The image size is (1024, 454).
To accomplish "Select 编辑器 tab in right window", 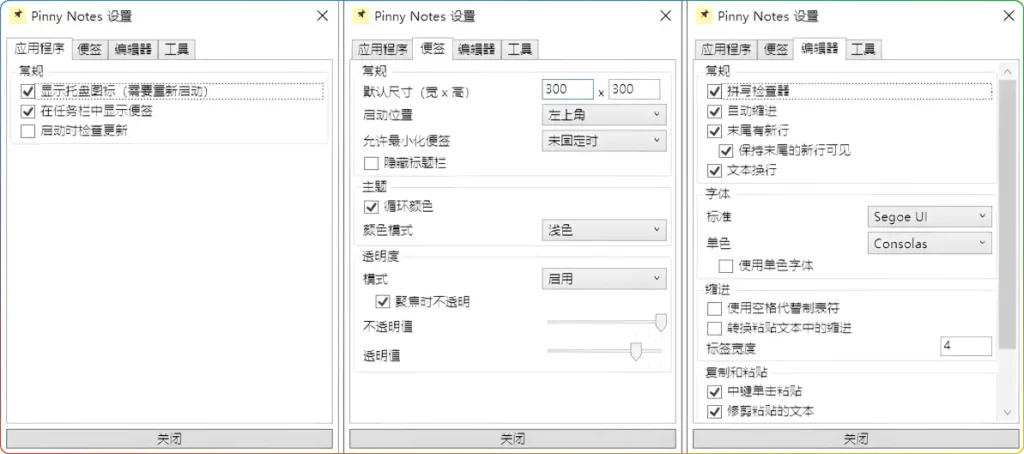I will click(820, 48).
